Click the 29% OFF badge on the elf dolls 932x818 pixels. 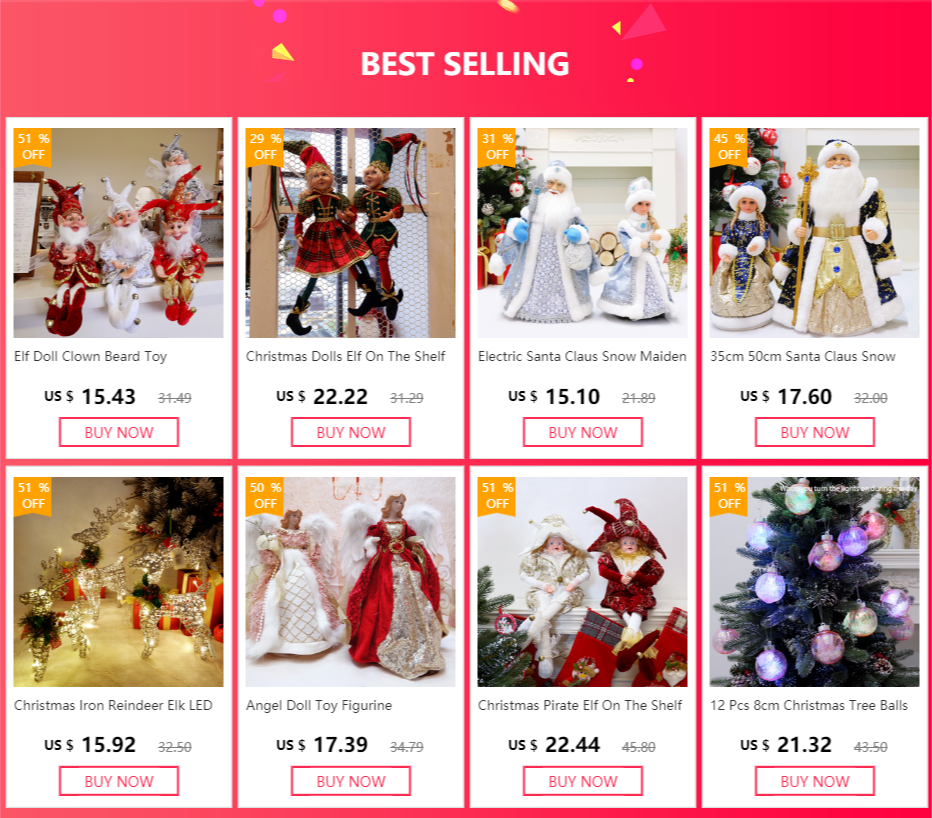click(x=265, y=147)
